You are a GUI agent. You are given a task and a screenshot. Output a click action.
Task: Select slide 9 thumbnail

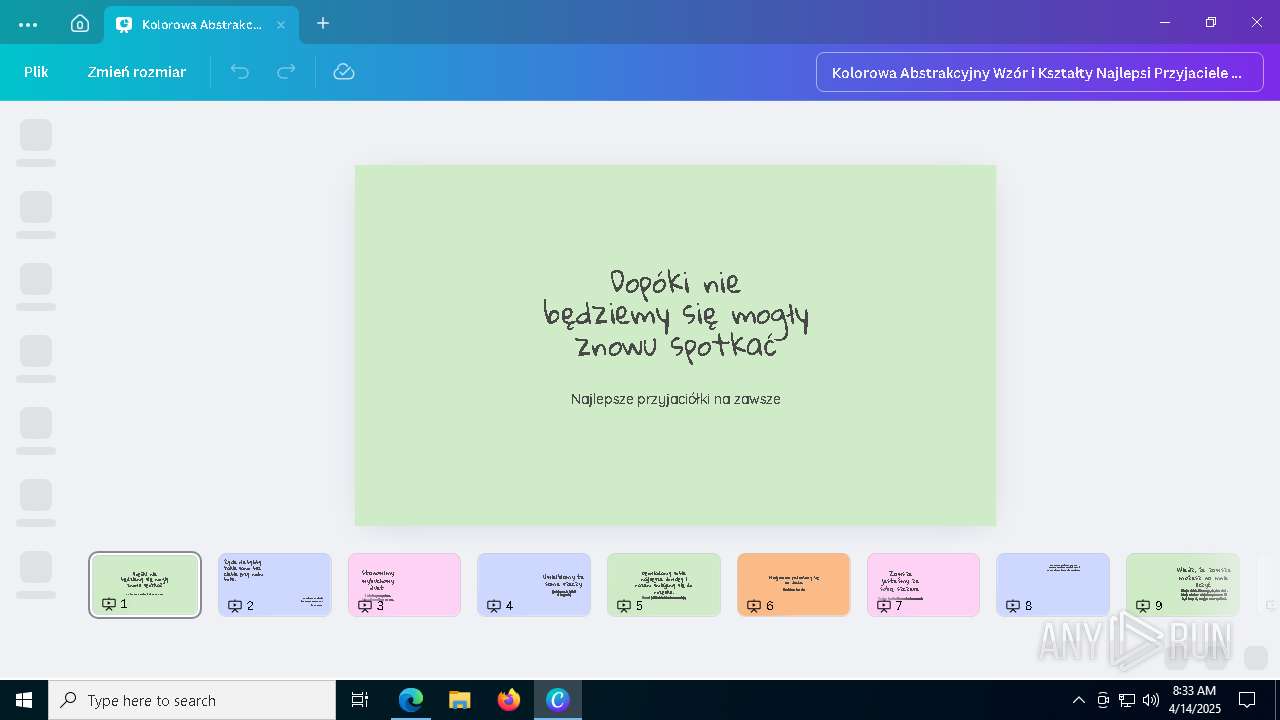[x=1183, y=585]
